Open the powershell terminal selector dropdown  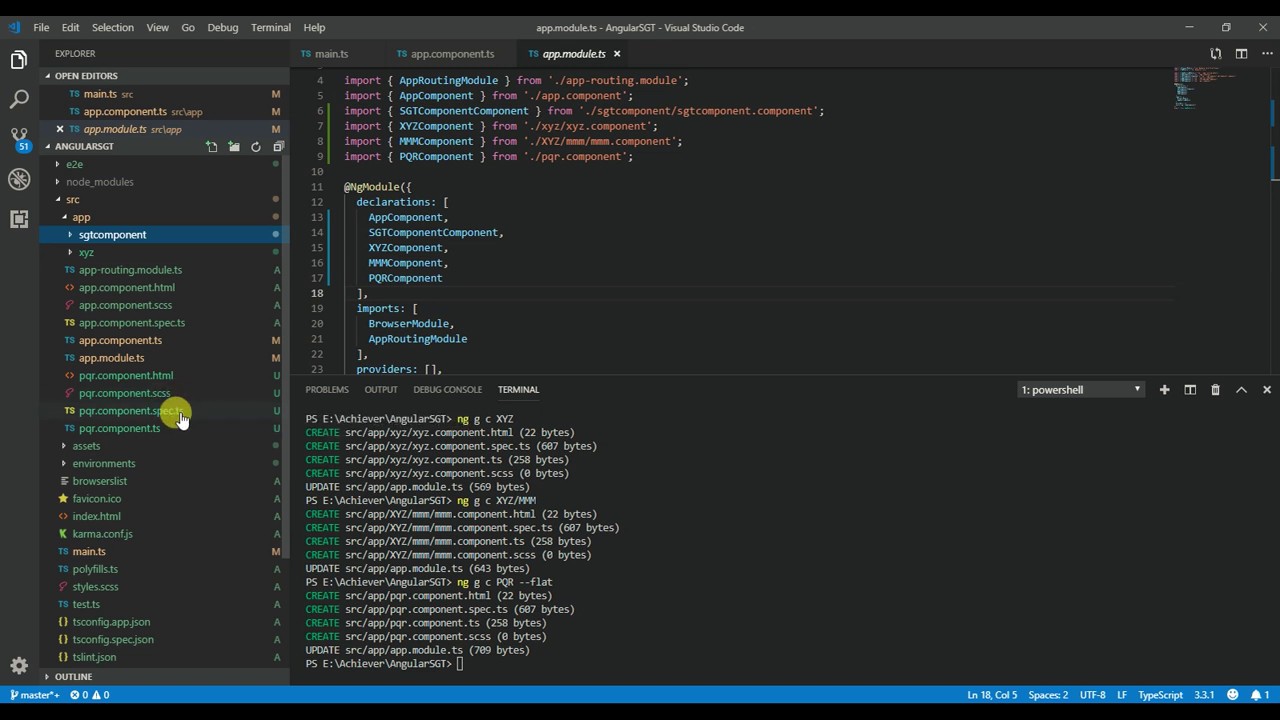1080,390
